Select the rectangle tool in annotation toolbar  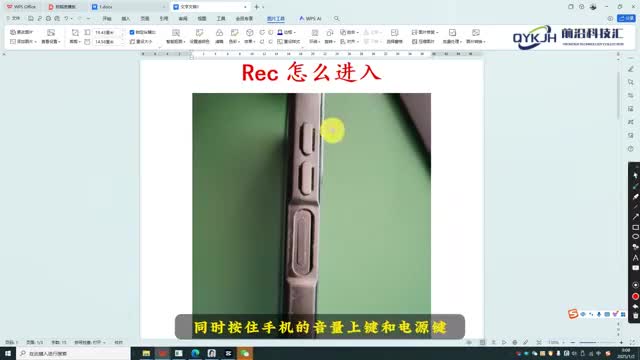pyautogui.click(x=636, y=227)
